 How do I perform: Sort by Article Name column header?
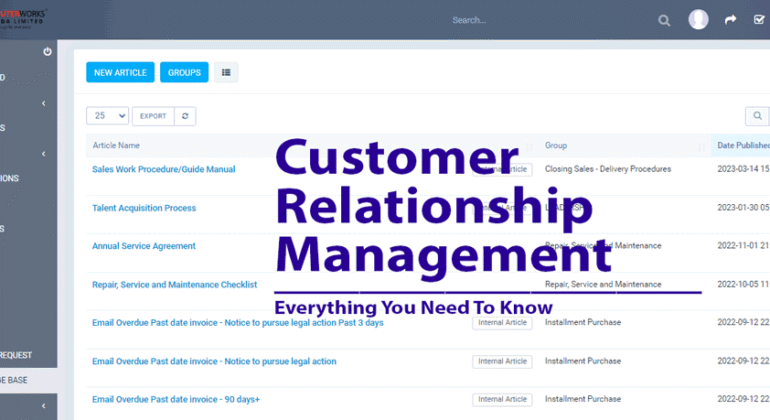(x=116, y=145)
